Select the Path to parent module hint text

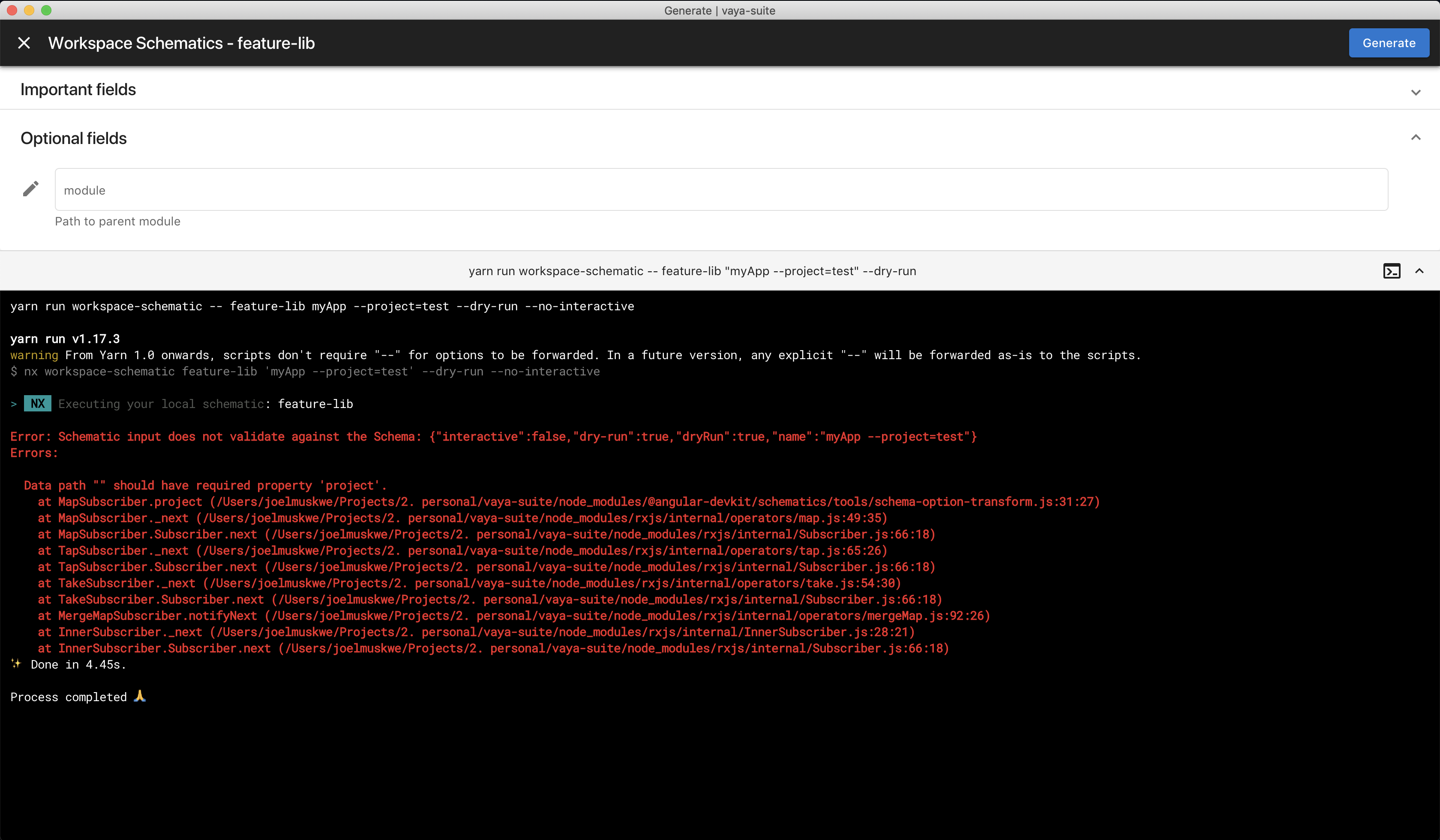(x=118, y=221)
